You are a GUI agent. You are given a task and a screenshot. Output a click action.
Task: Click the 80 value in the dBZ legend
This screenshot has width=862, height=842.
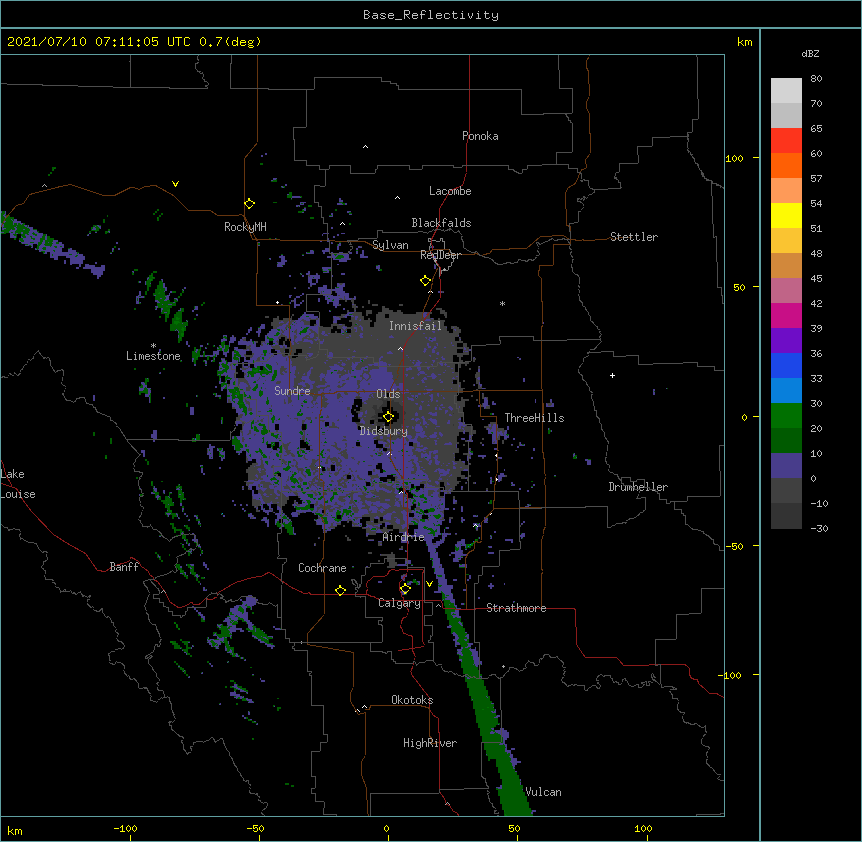pos(816,79)
